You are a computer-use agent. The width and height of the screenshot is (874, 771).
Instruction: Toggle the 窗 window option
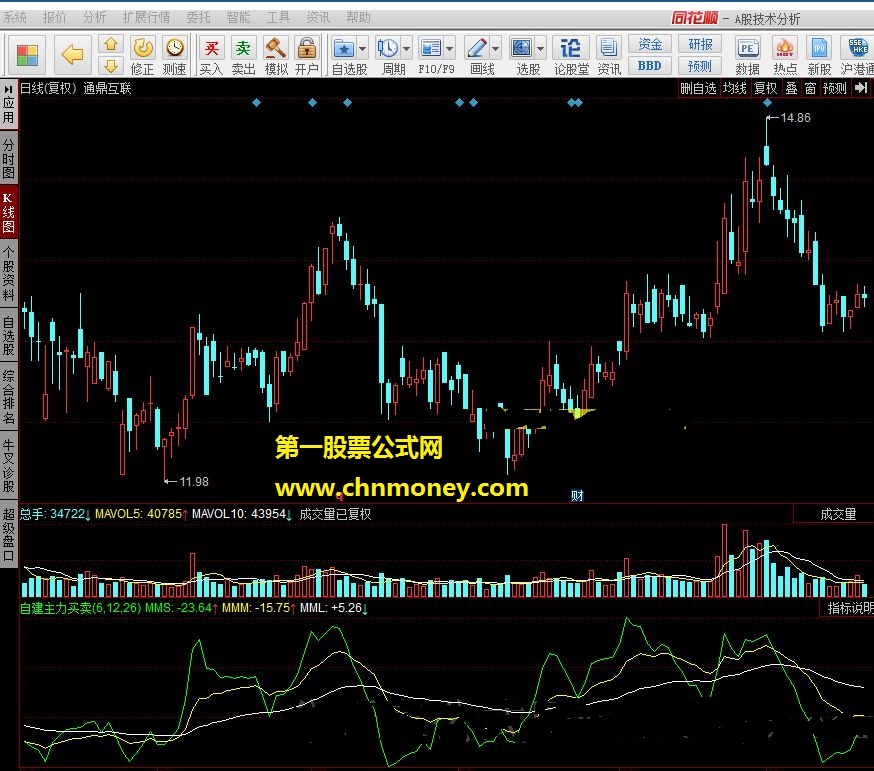click(810, 88)
